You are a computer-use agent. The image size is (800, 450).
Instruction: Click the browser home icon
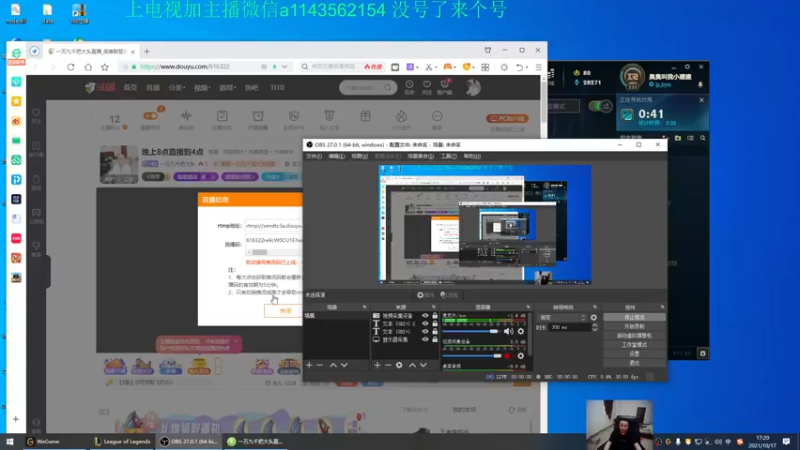pos(88,67)
